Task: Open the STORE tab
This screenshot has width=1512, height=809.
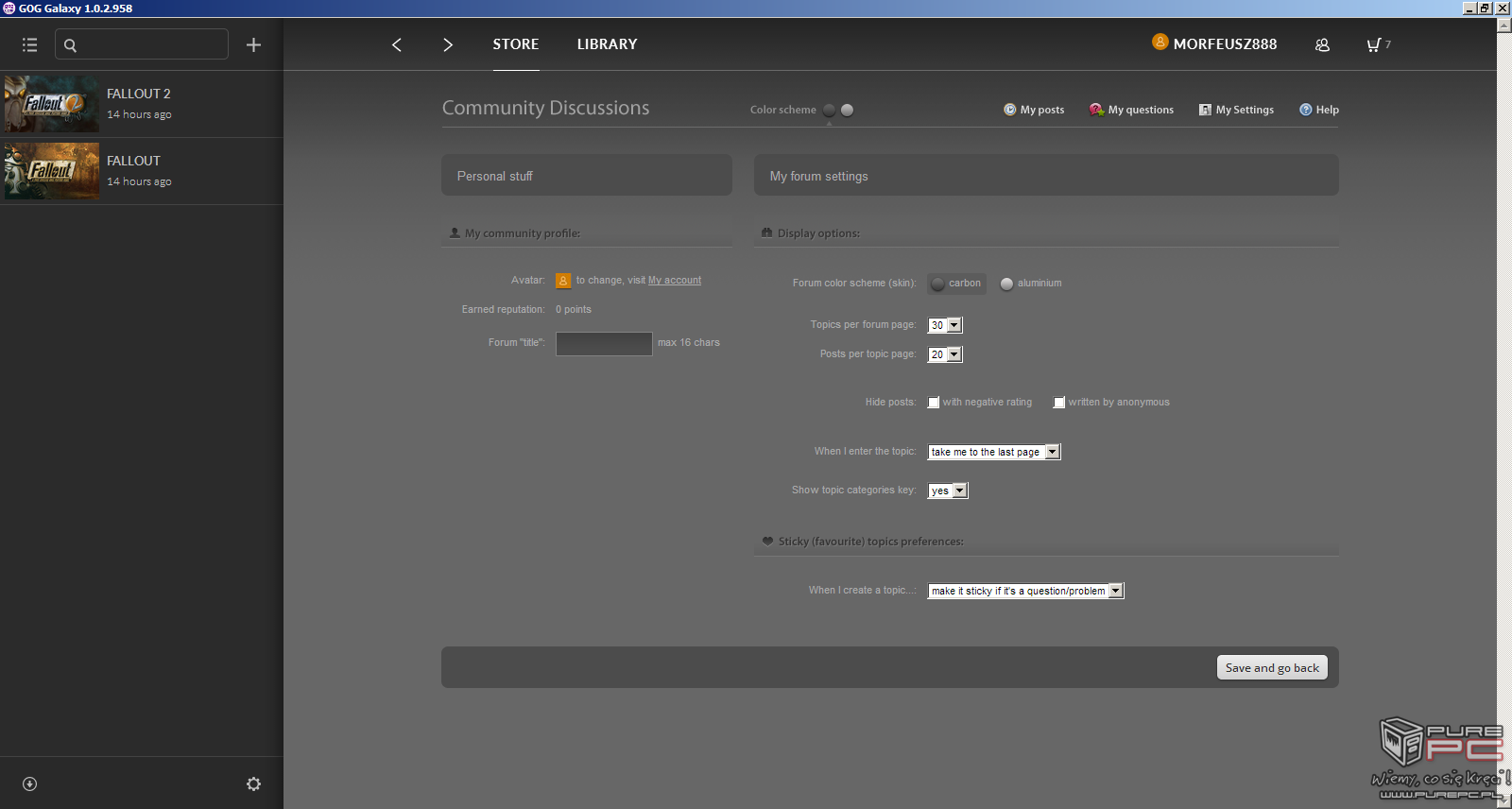Action: point(515,44)
